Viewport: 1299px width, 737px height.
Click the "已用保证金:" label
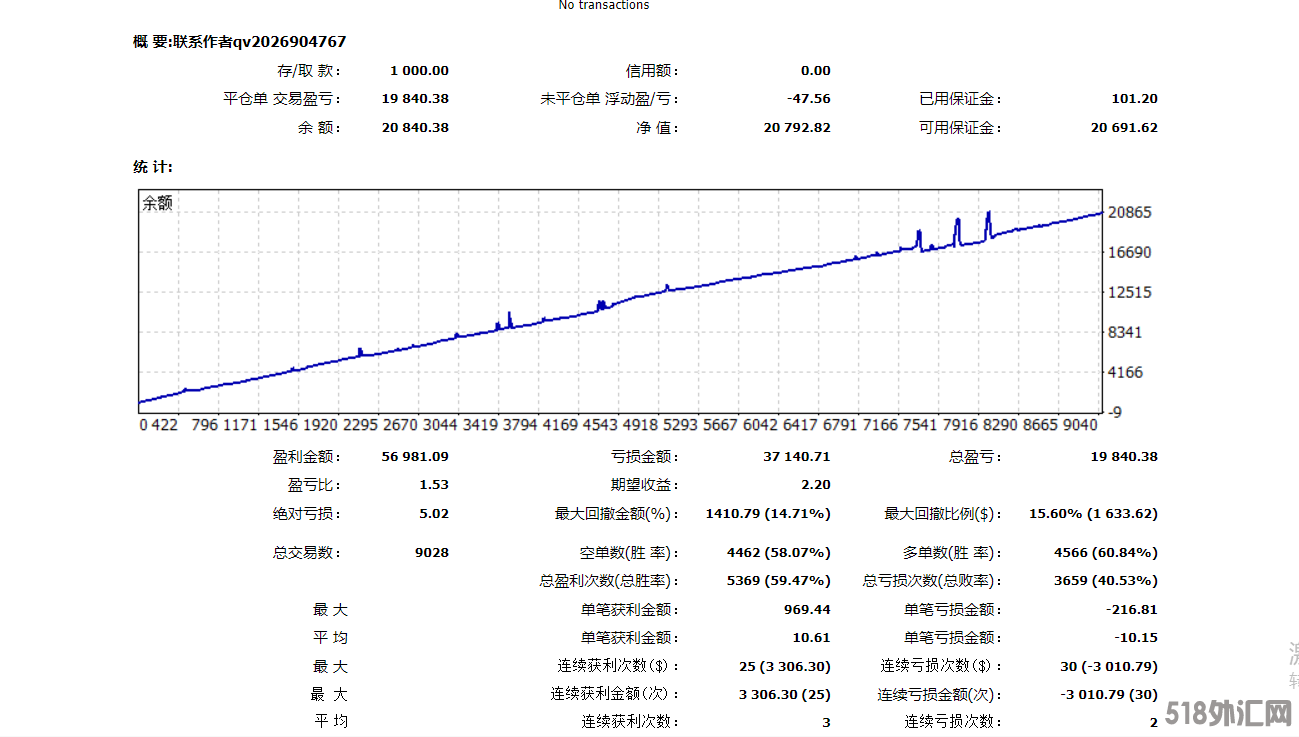click(x=960, y=99)
